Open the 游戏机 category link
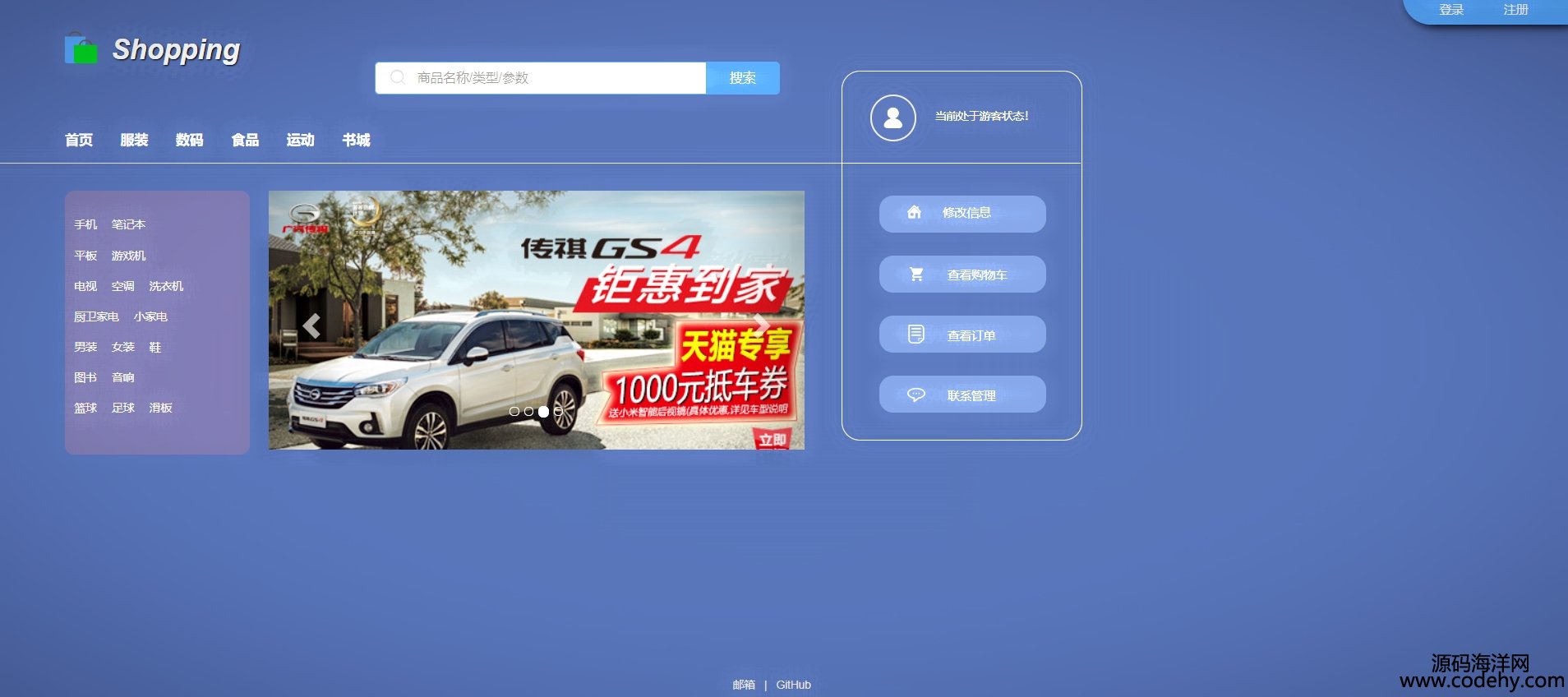This screenshot has height=697, width=1568. pos(128,256)
